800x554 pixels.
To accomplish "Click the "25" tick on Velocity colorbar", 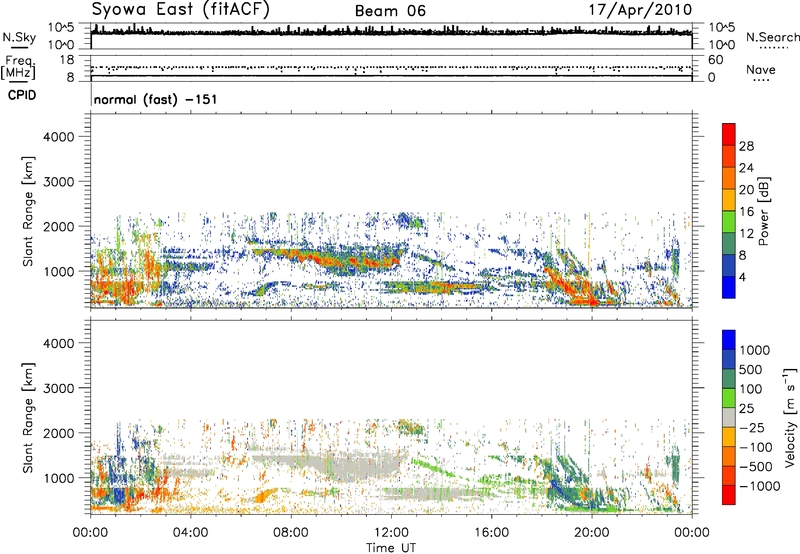I will click(x=747, y=408).
